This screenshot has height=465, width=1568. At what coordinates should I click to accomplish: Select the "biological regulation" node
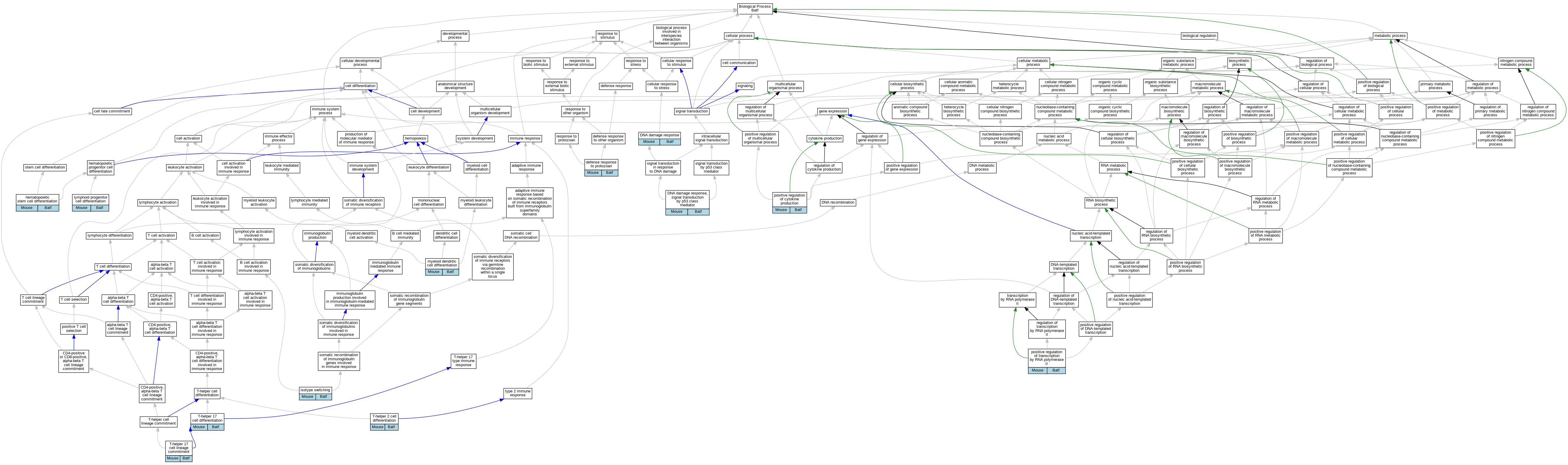[1199, 36]
